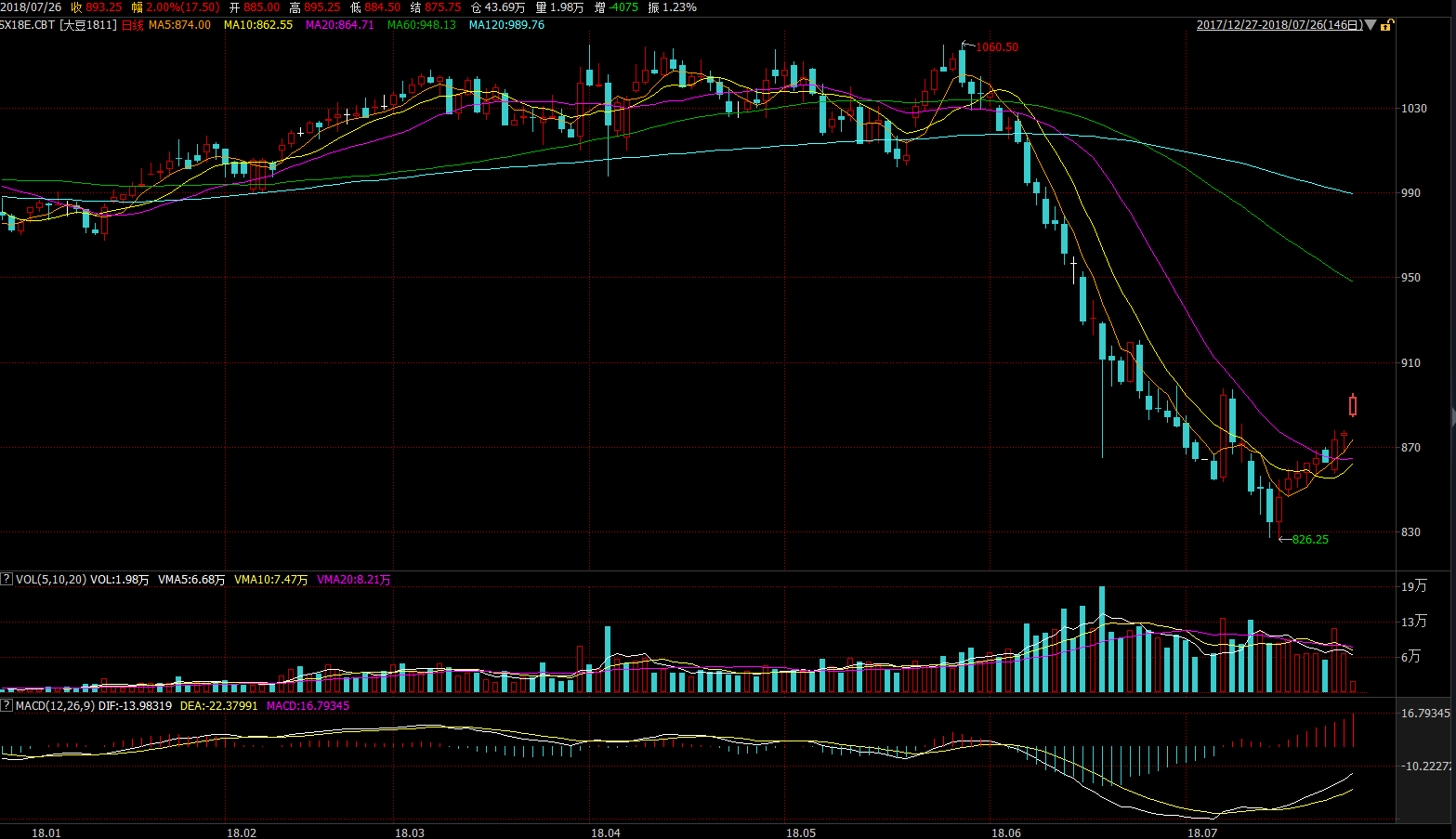Click the VOL:1.98万 value label

click(119, 580)
